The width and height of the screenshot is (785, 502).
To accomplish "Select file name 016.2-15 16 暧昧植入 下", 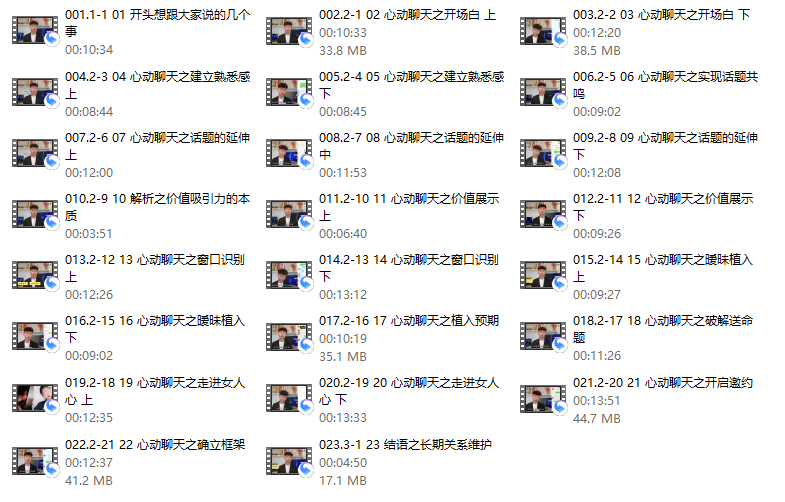I will click(155, 329).
